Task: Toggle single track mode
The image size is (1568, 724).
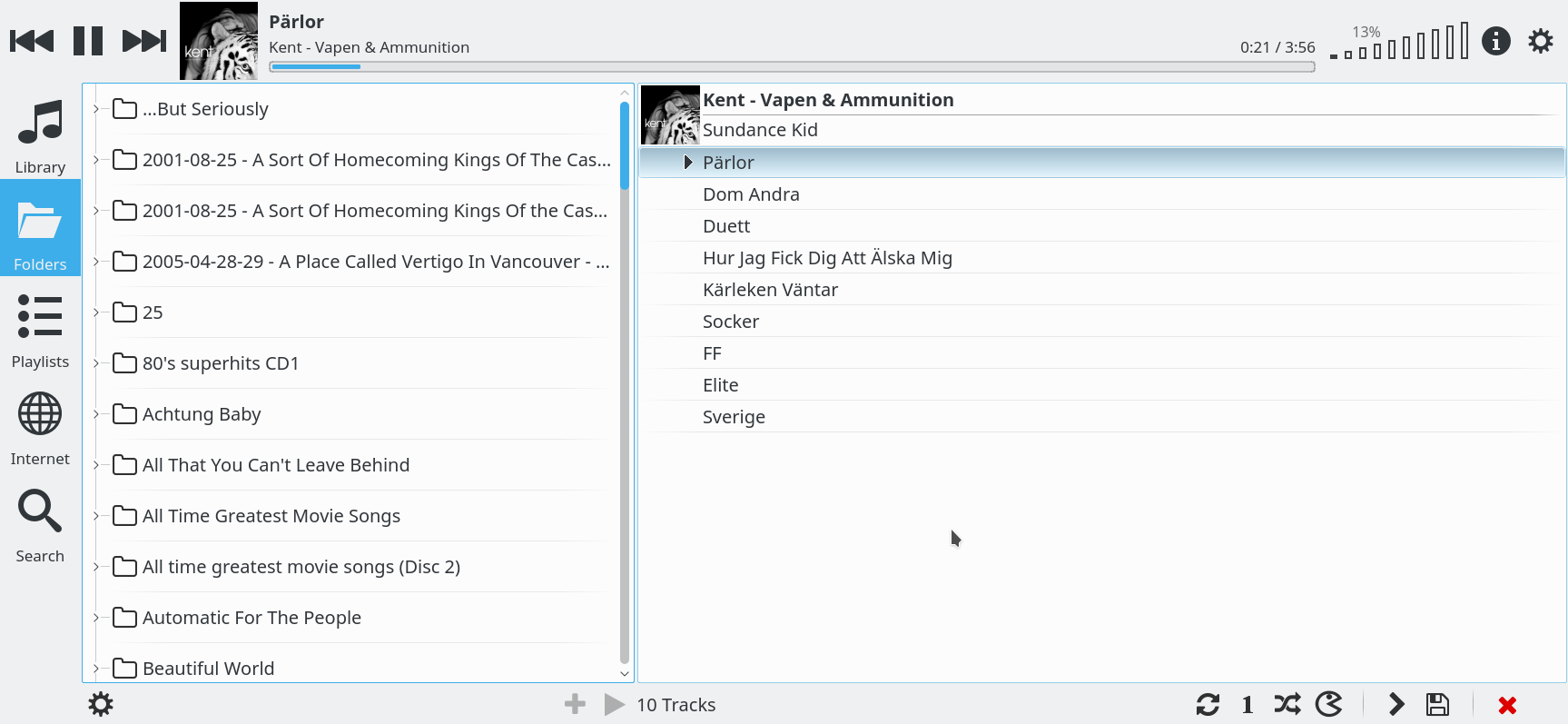Action: [1247, 705]
